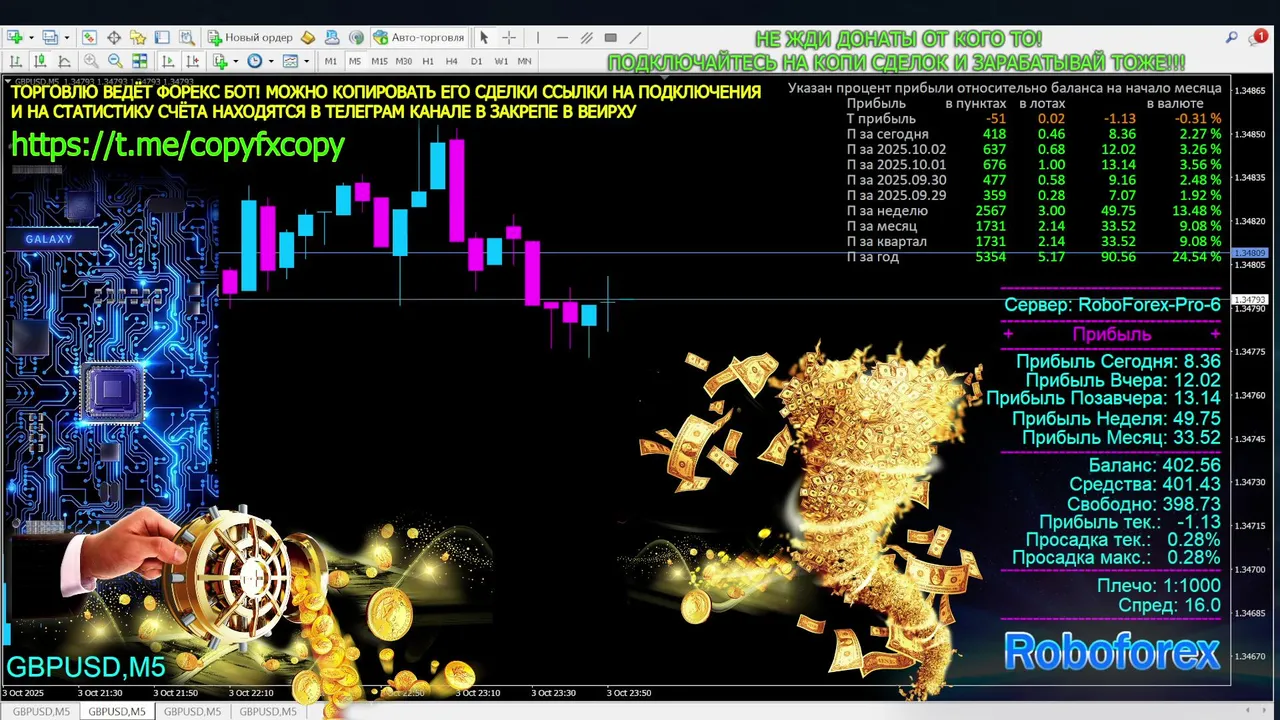The width and height of the screenshot is (1280, 720).
Task: Switch timeframe to D1
Action: point(477,61)
